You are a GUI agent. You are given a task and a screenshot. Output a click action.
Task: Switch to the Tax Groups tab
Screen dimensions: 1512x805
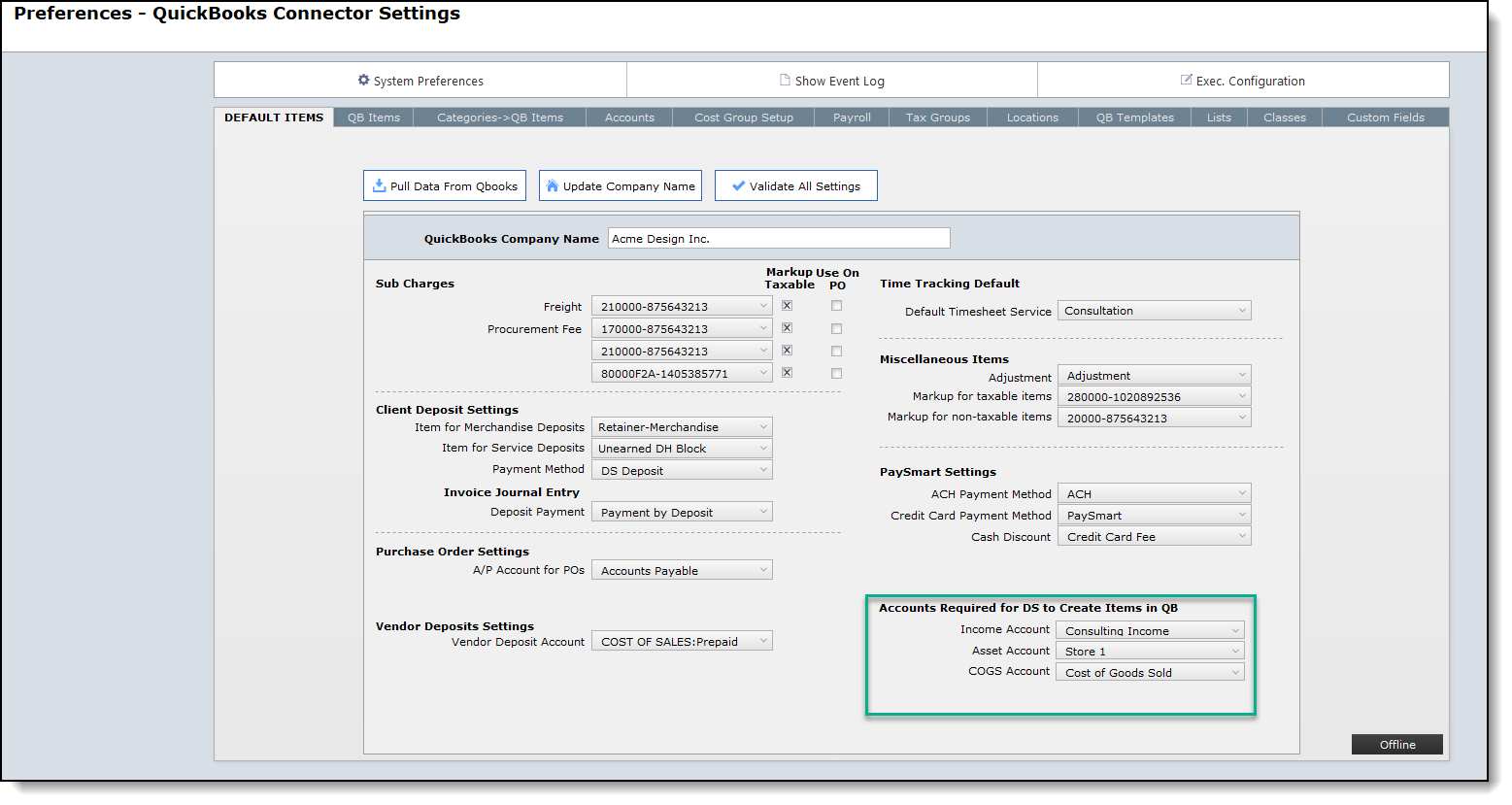click(938, 117)
